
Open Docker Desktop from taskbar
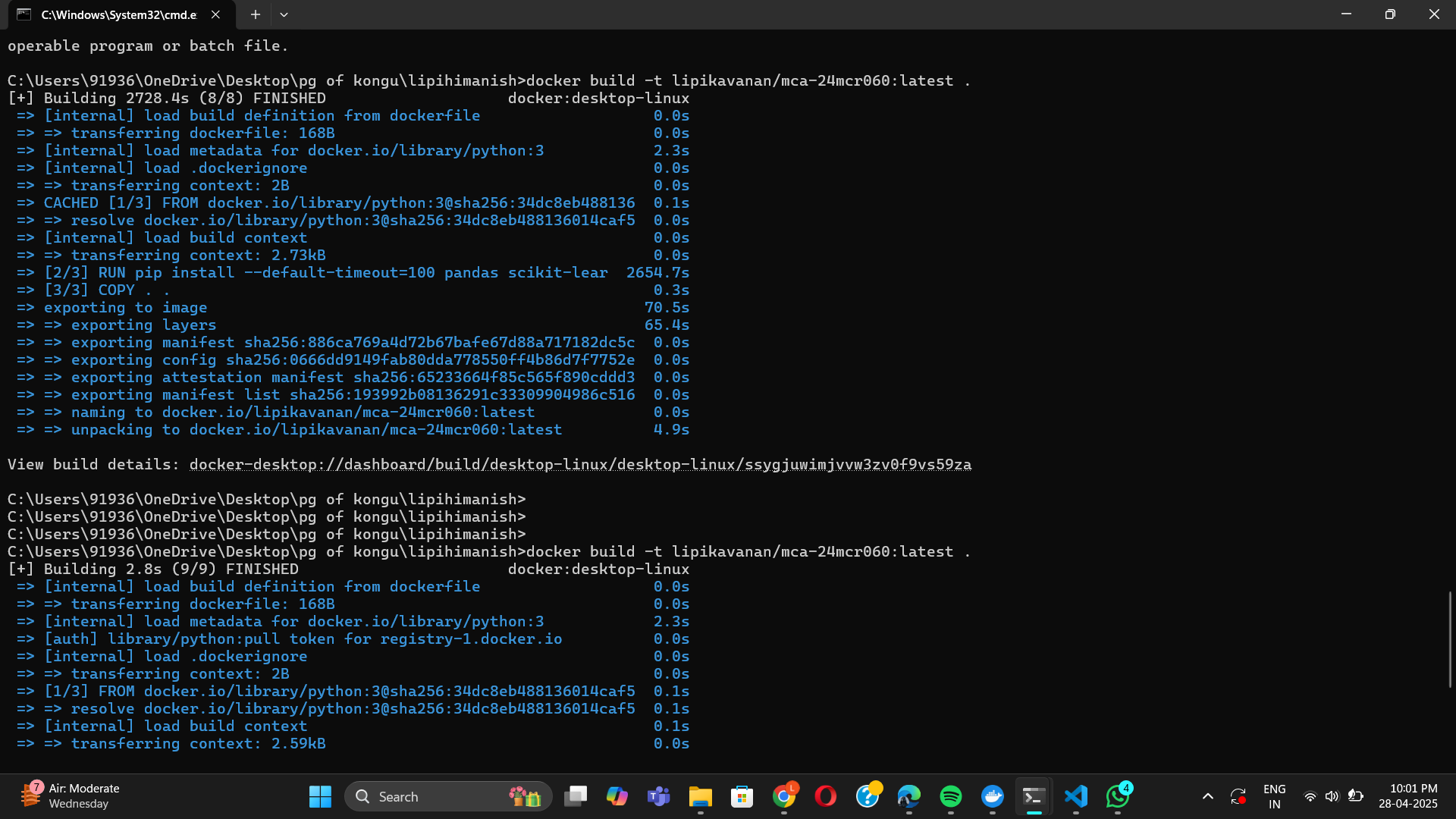coord(992,796)
